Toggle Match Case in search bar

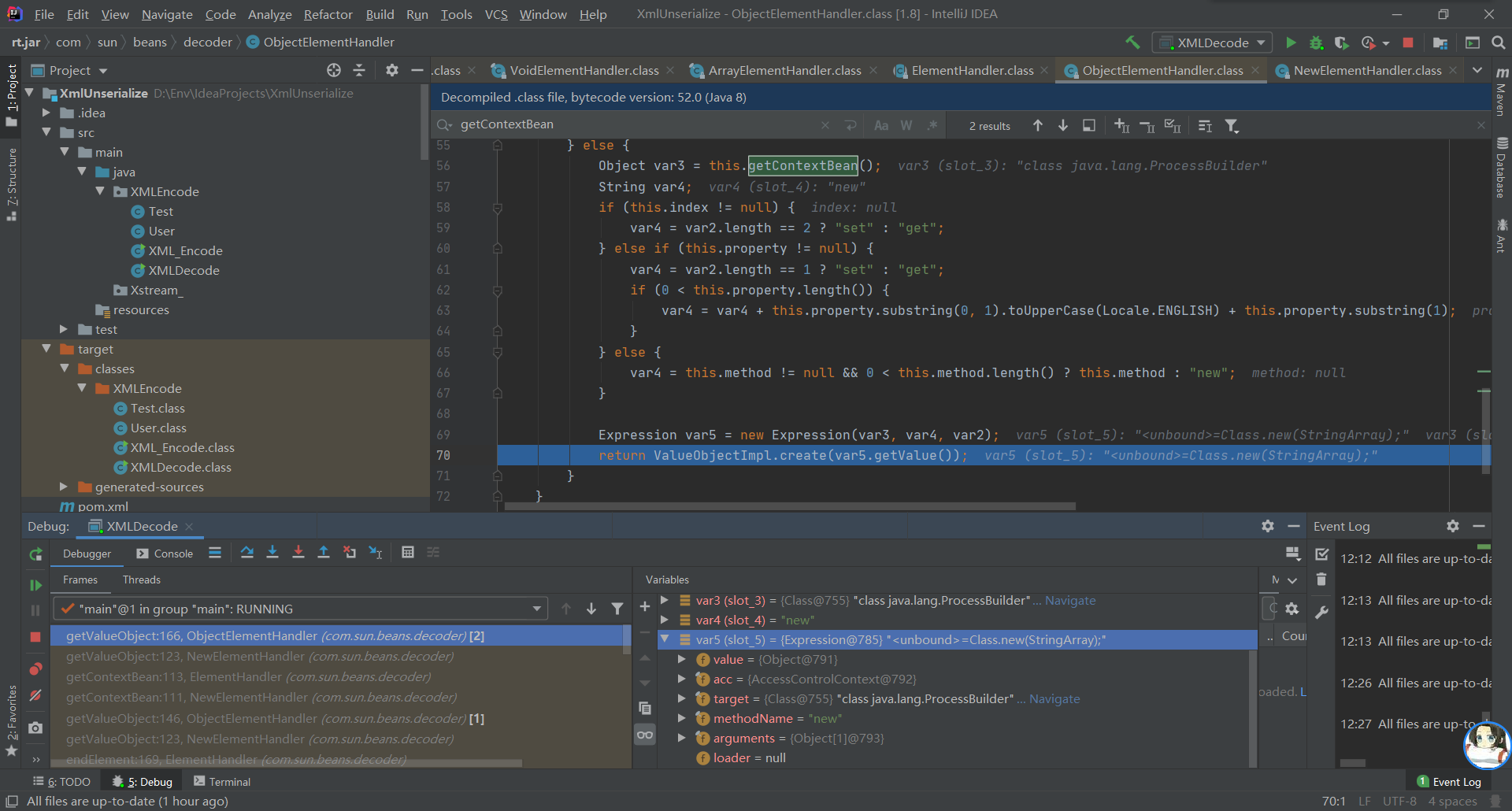881,126
